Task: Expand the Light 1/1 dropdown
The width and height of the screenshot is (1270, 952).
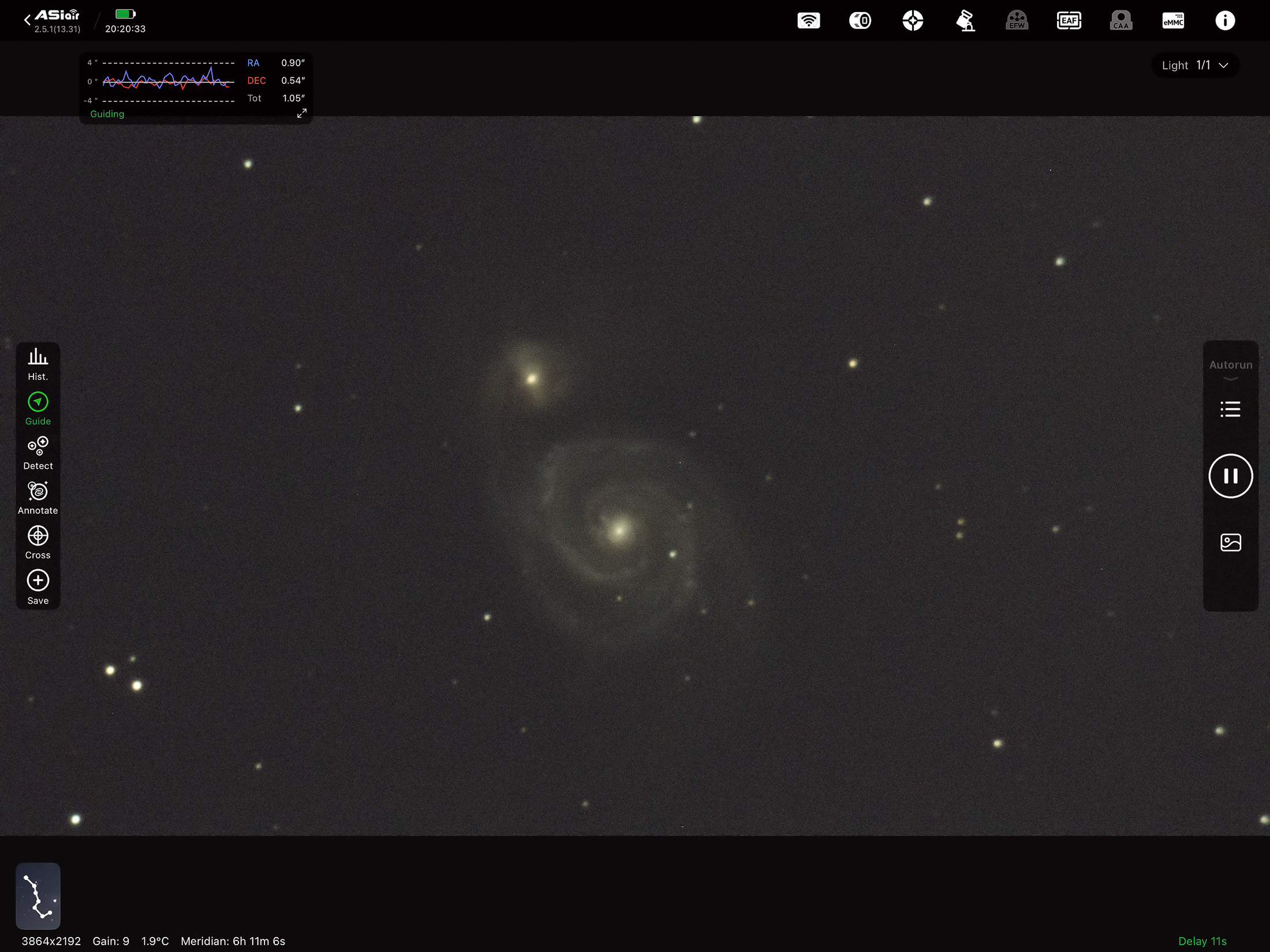Action: [1195, 65]
